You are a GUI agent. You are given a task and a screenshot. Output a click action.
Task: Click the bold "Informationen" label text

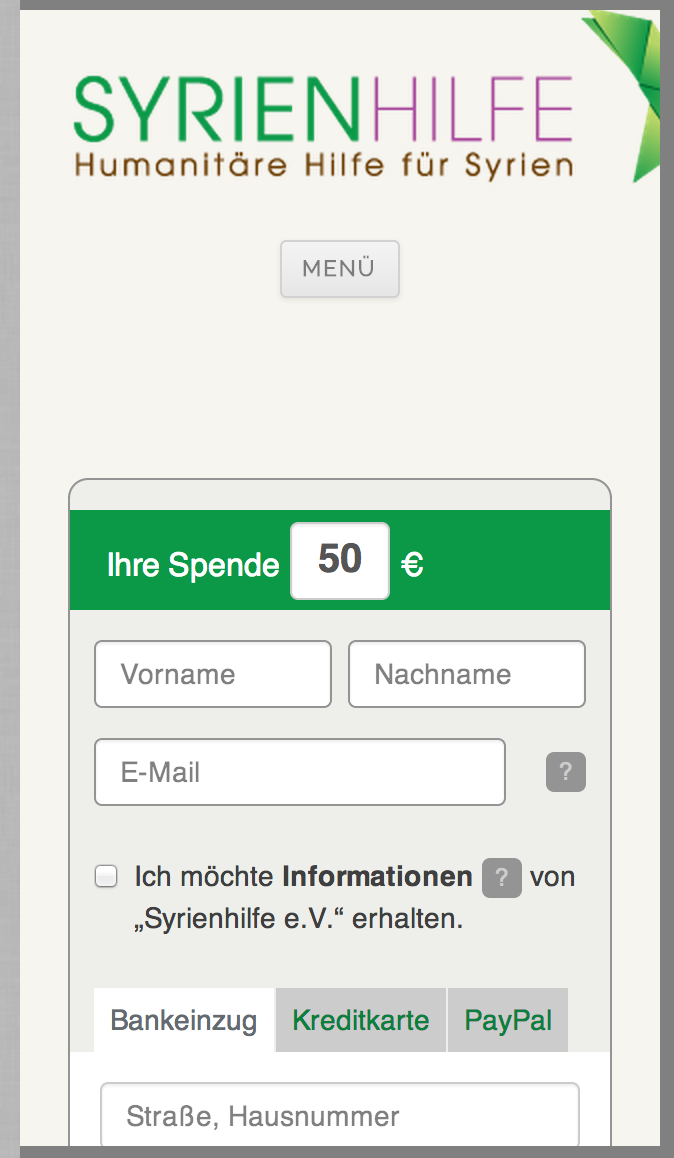(x=377, y=877)
